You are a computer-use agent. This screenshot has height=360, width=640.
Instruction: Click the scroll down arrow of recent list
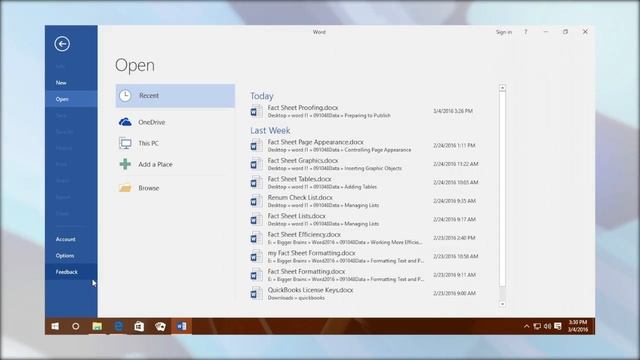[502, 304]
